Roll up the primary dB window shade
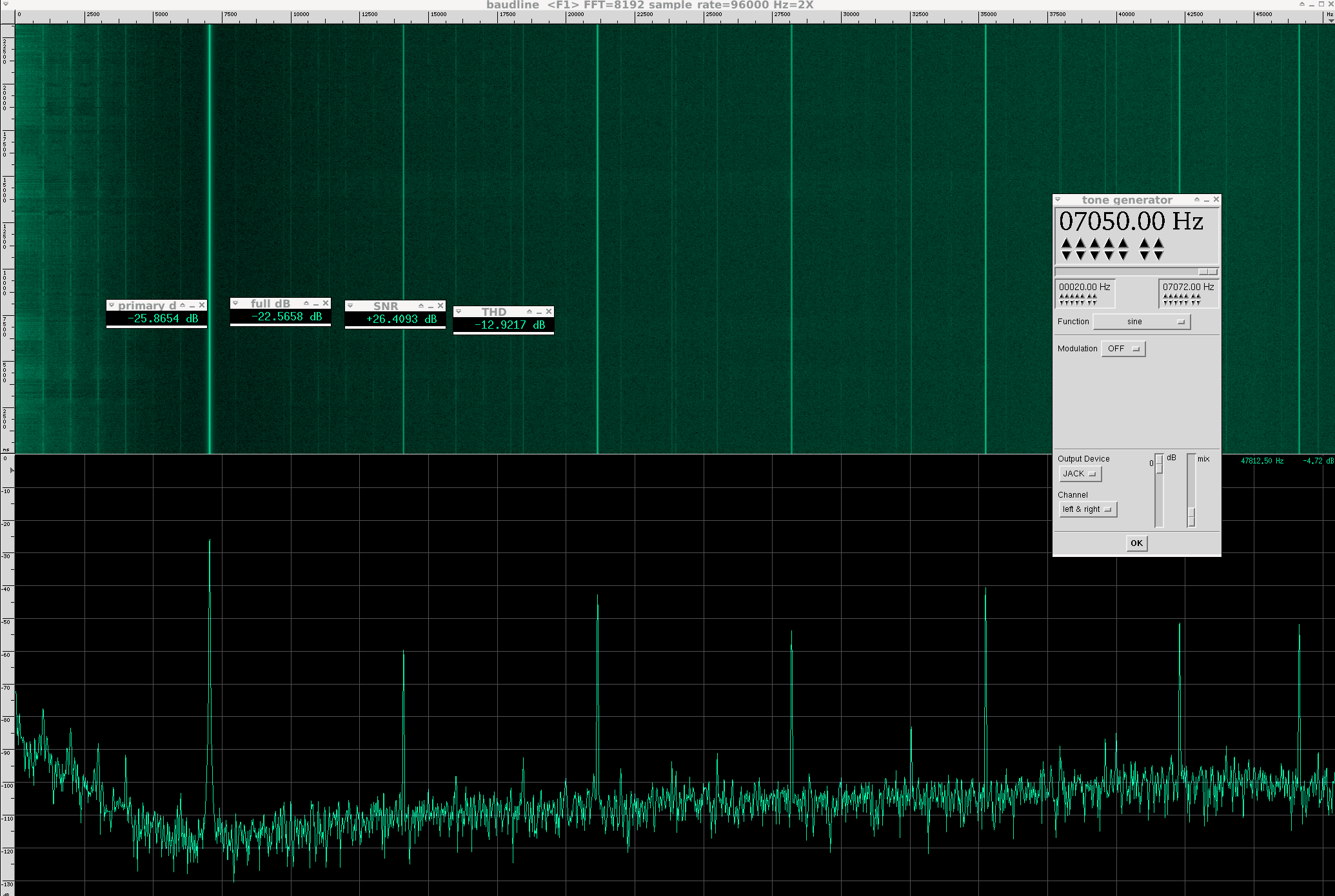The height and width of the screenshot is (896, 1335). tap(183, 305)
